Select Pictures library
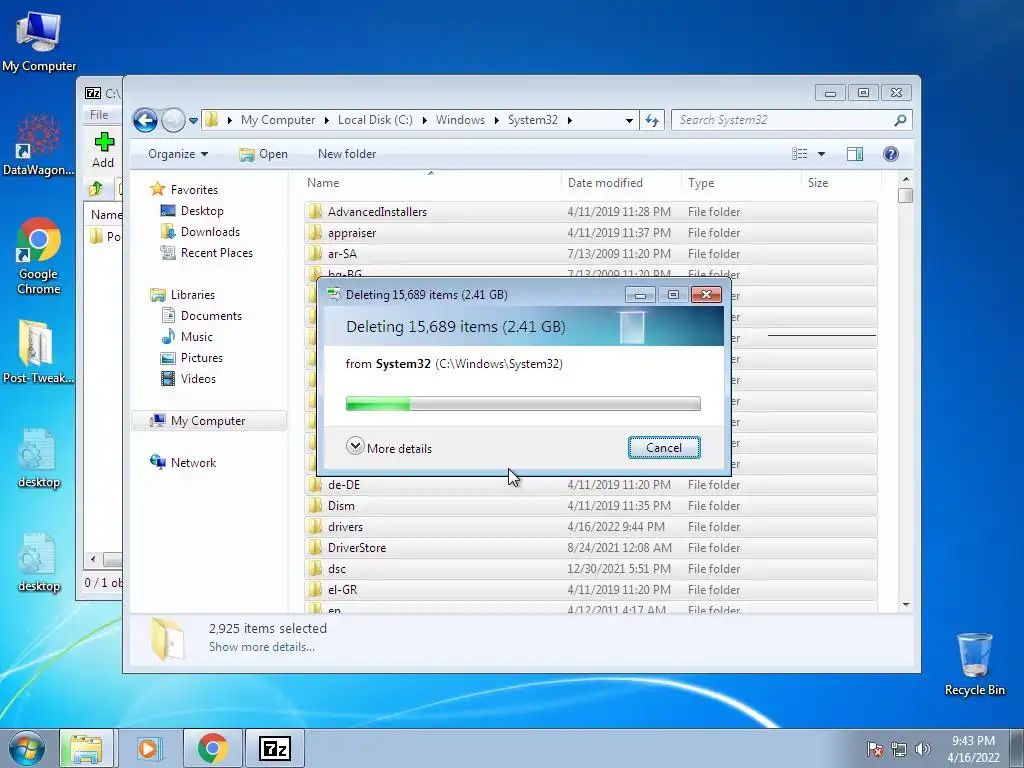This screenshot has height=768, width=1024. click(191, 358)
